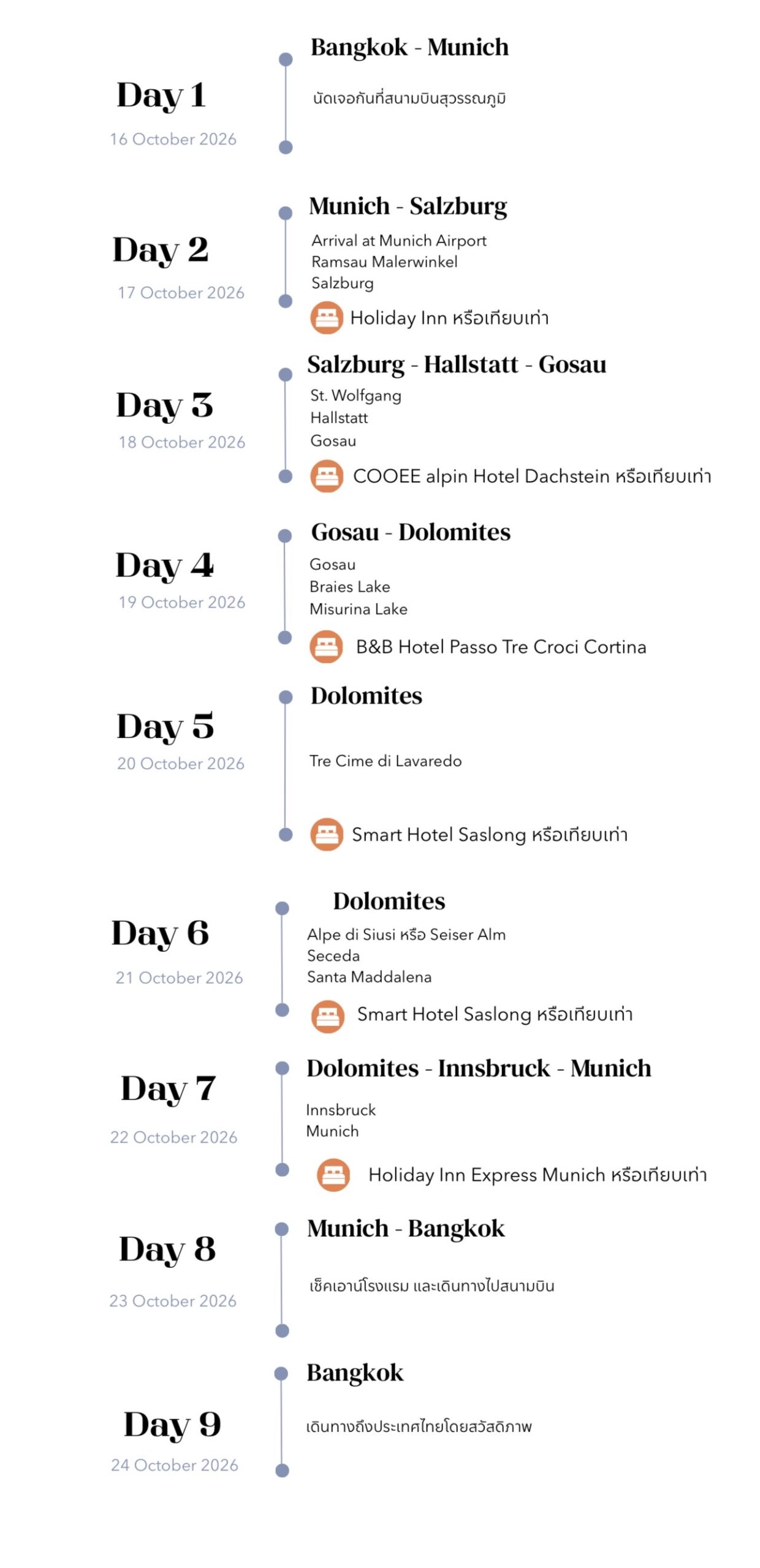The height and width of the screenshot is (1568, 760).
Task: Click the Day 1 top timeline dot
Action: point(286,59)
